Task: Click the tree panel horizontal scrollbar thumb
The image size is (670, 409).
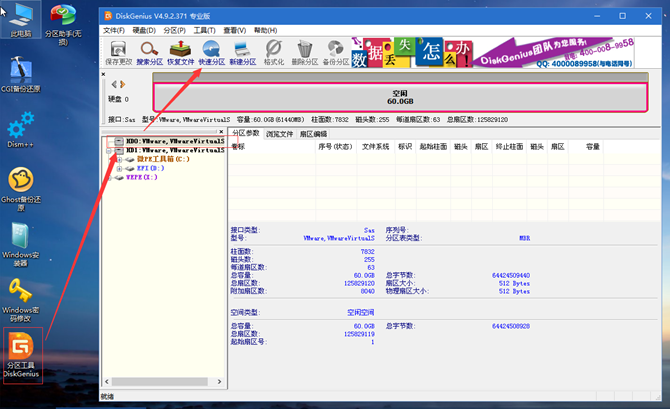Action: (x=160, y=382)
